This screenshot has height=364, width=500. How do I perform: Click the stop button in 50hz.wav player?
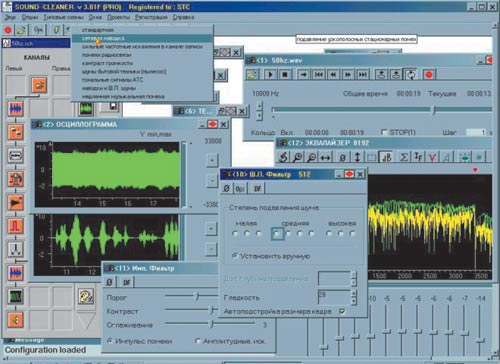click(x=285, y=74)
